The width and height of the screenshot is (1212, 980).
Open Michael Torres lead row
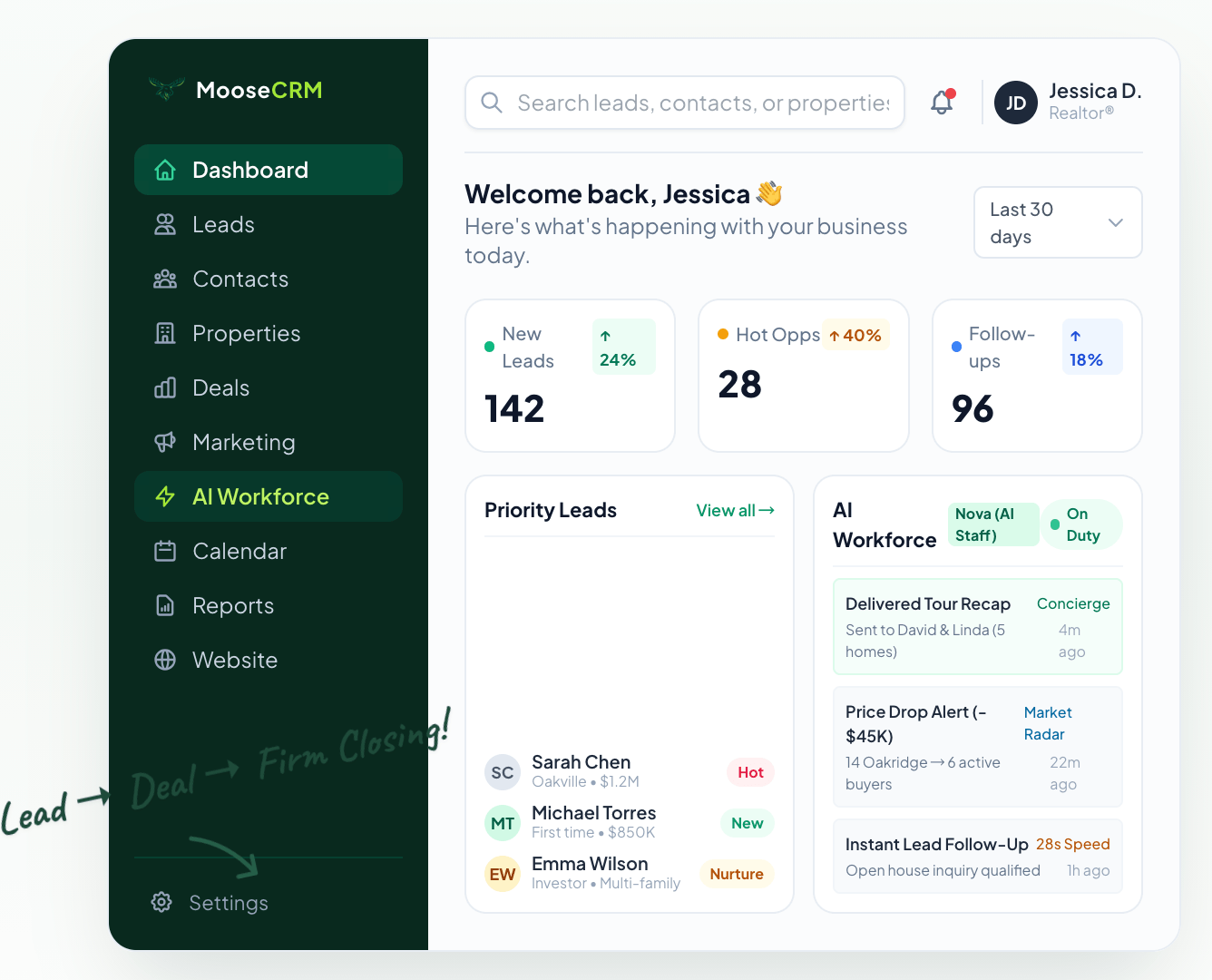[630, 823]
